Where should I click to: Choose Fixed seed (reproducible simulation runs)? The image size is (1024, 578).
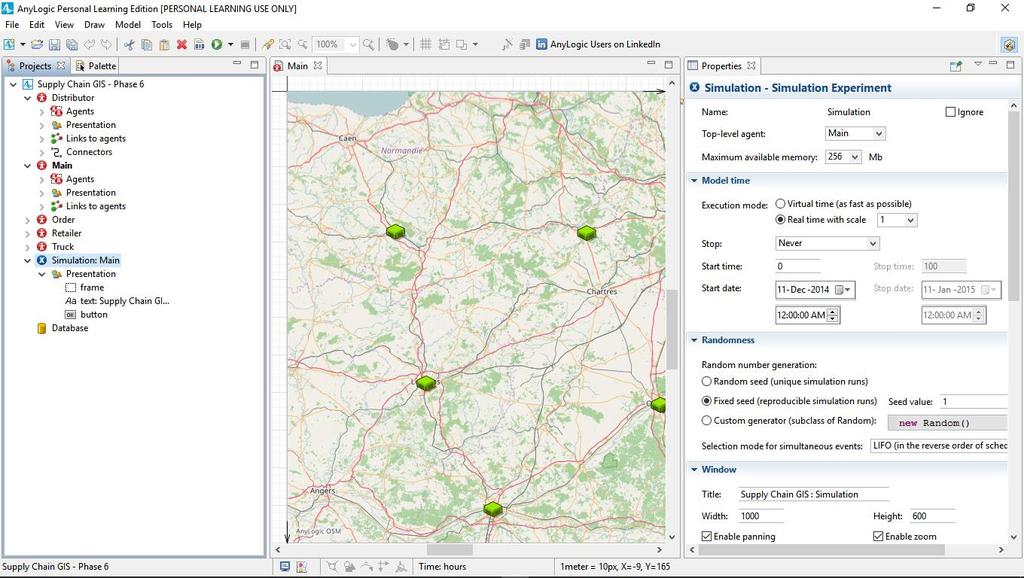tap(706, 401)
